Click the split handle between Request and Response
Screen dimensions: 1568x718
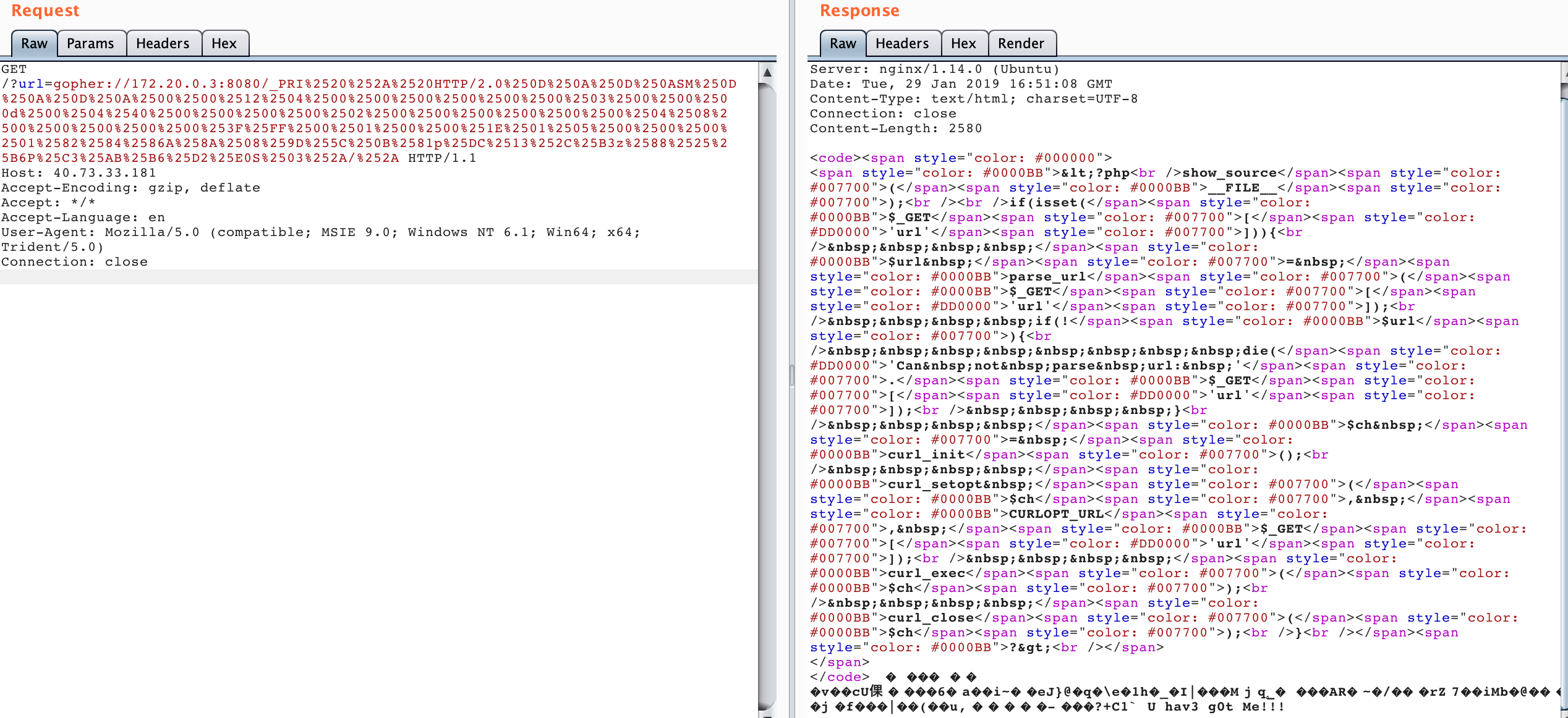pos(792,376)
